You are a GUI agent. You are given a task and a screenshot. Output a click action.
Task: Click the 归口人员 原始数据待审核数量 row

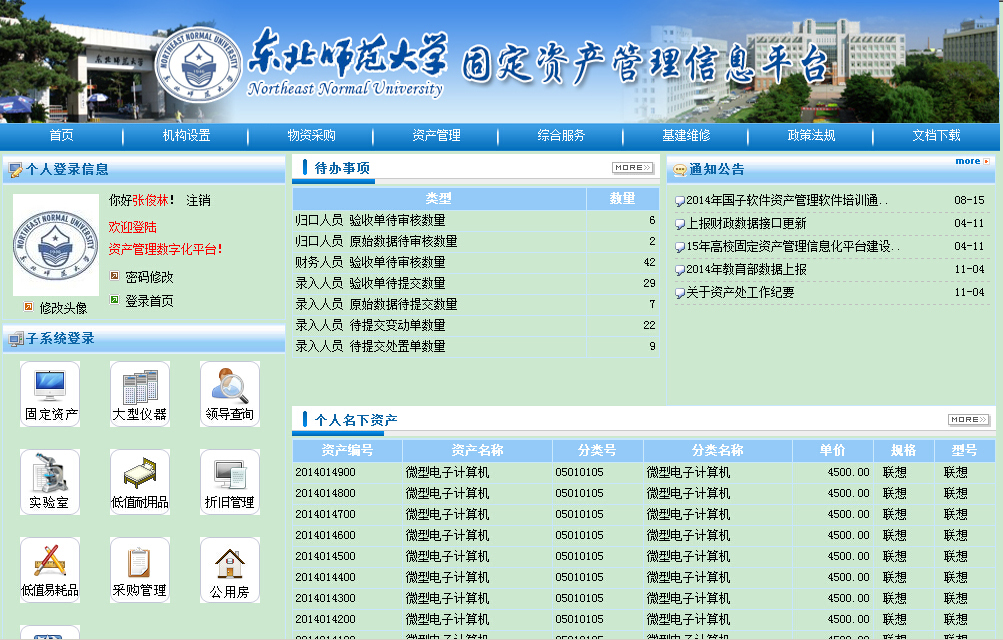(x=475, y=242)
